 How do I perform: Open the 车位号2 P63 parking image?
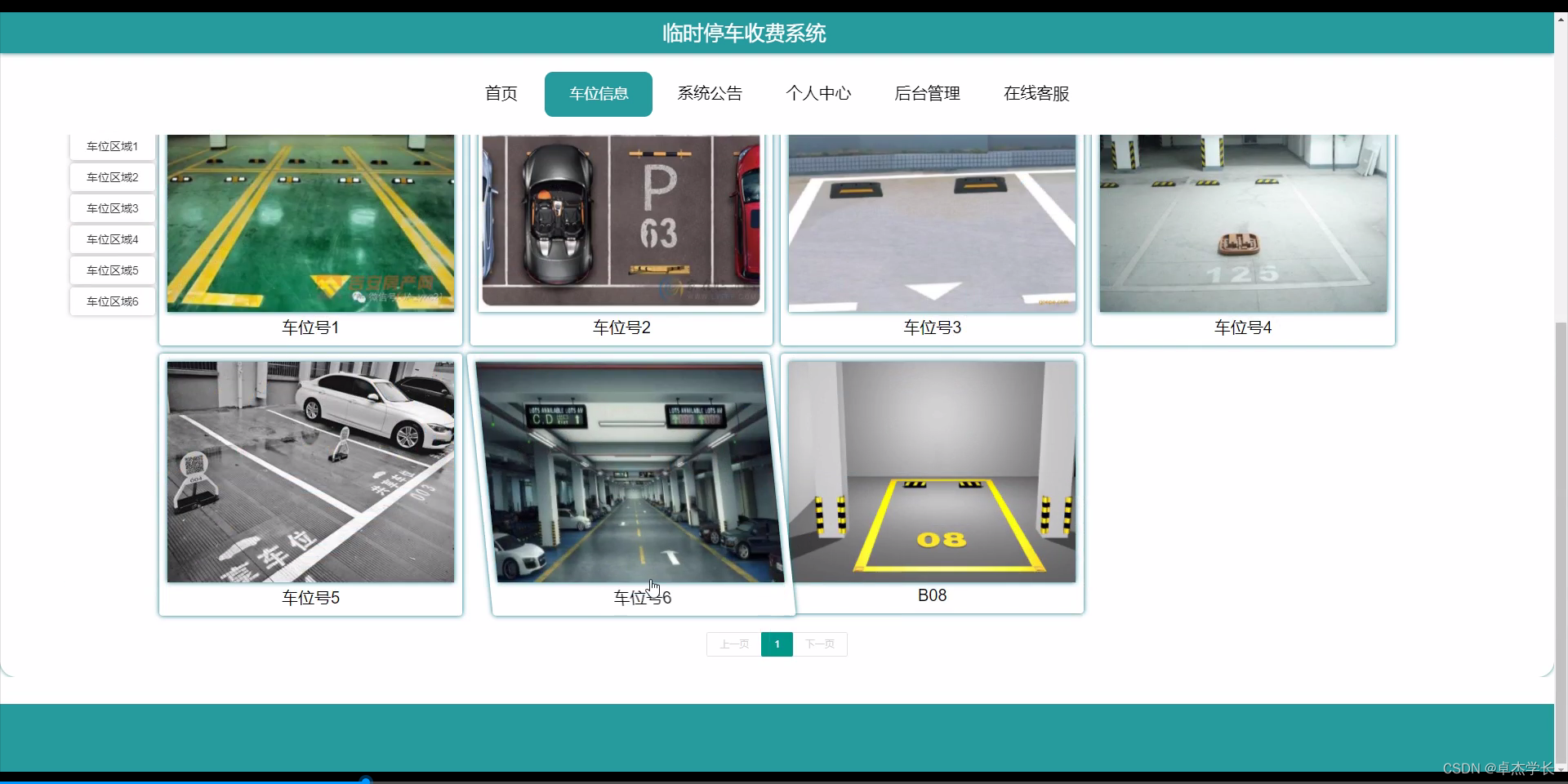coord(621,223)
